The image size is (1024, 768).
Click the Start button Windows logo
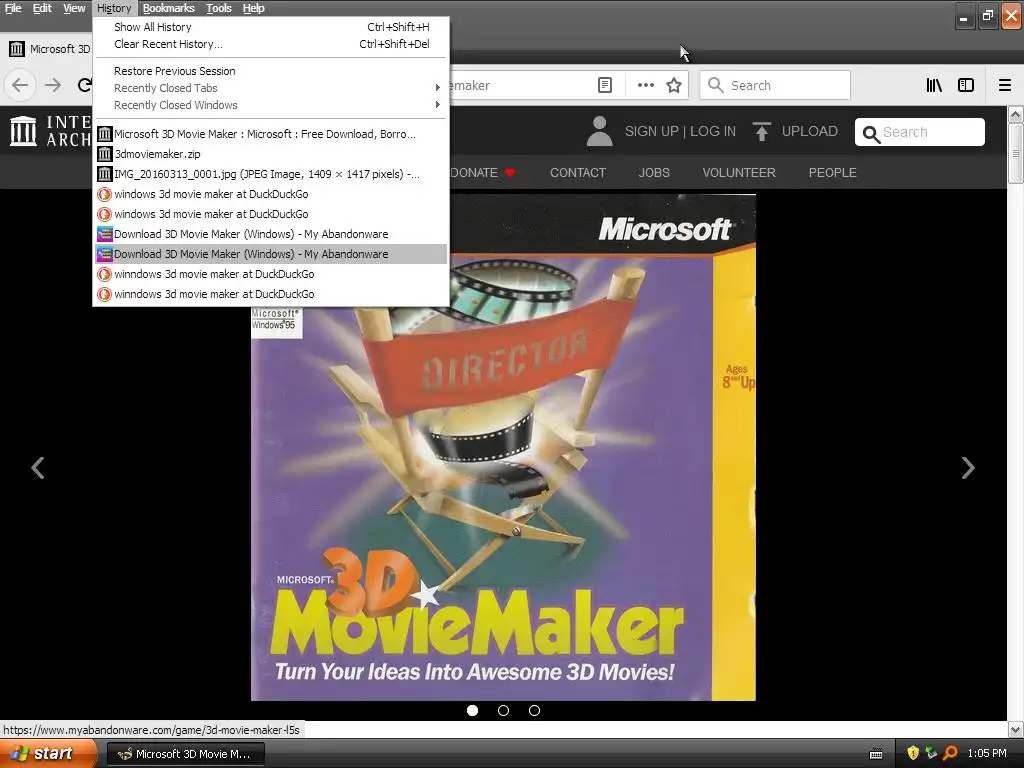(x=20, y=754)
